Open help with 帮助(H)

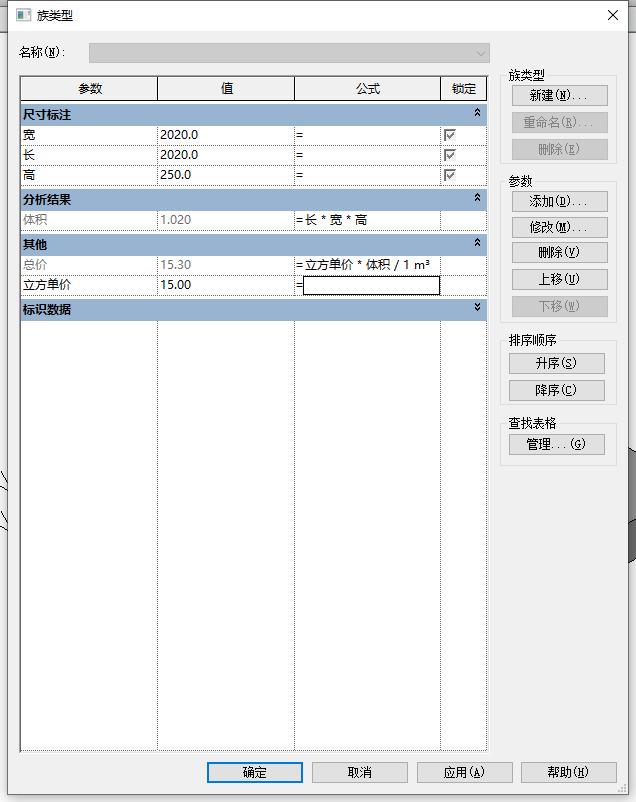click(568, 772)
